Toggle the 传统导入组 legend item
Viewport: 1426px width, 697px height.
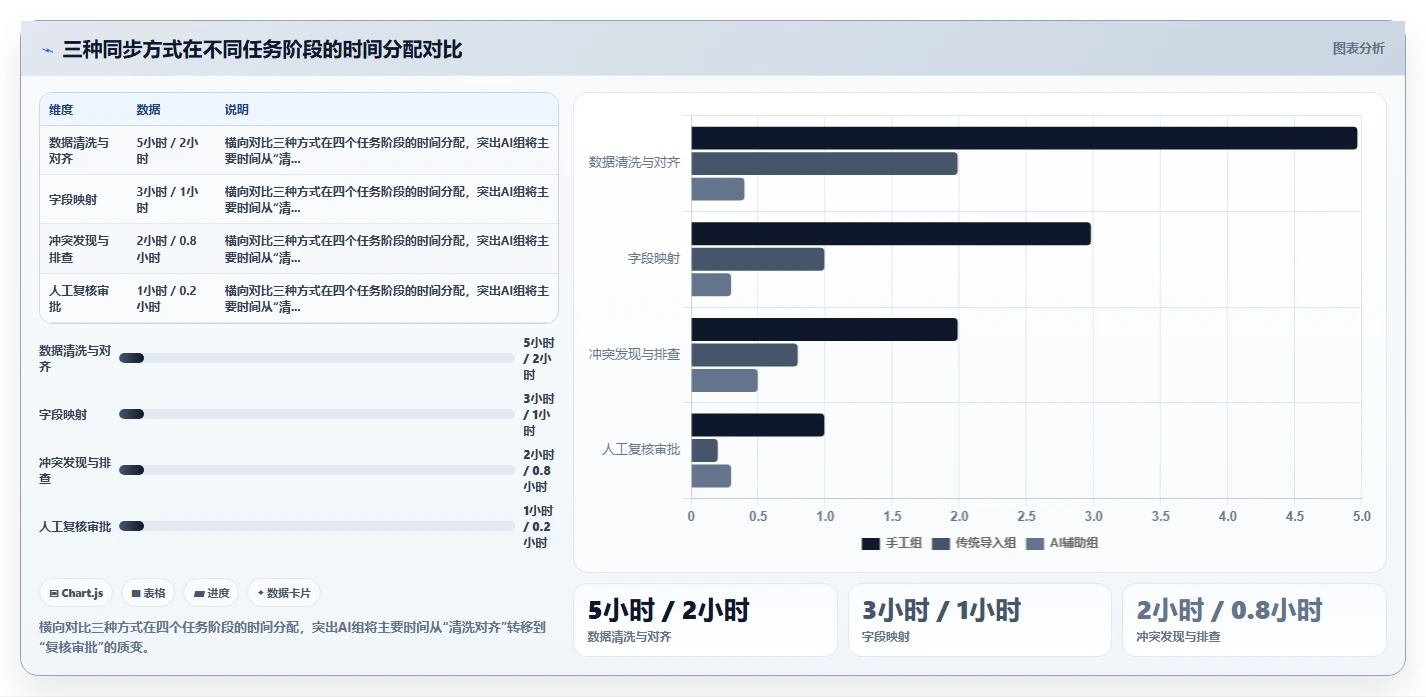973,543
